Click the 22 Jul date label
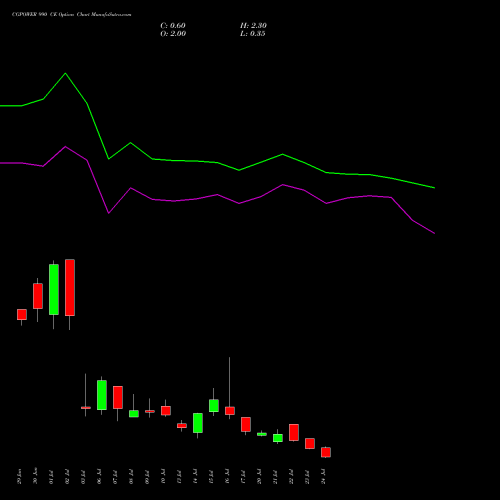500x500 pixels. (x=291, y=476)
